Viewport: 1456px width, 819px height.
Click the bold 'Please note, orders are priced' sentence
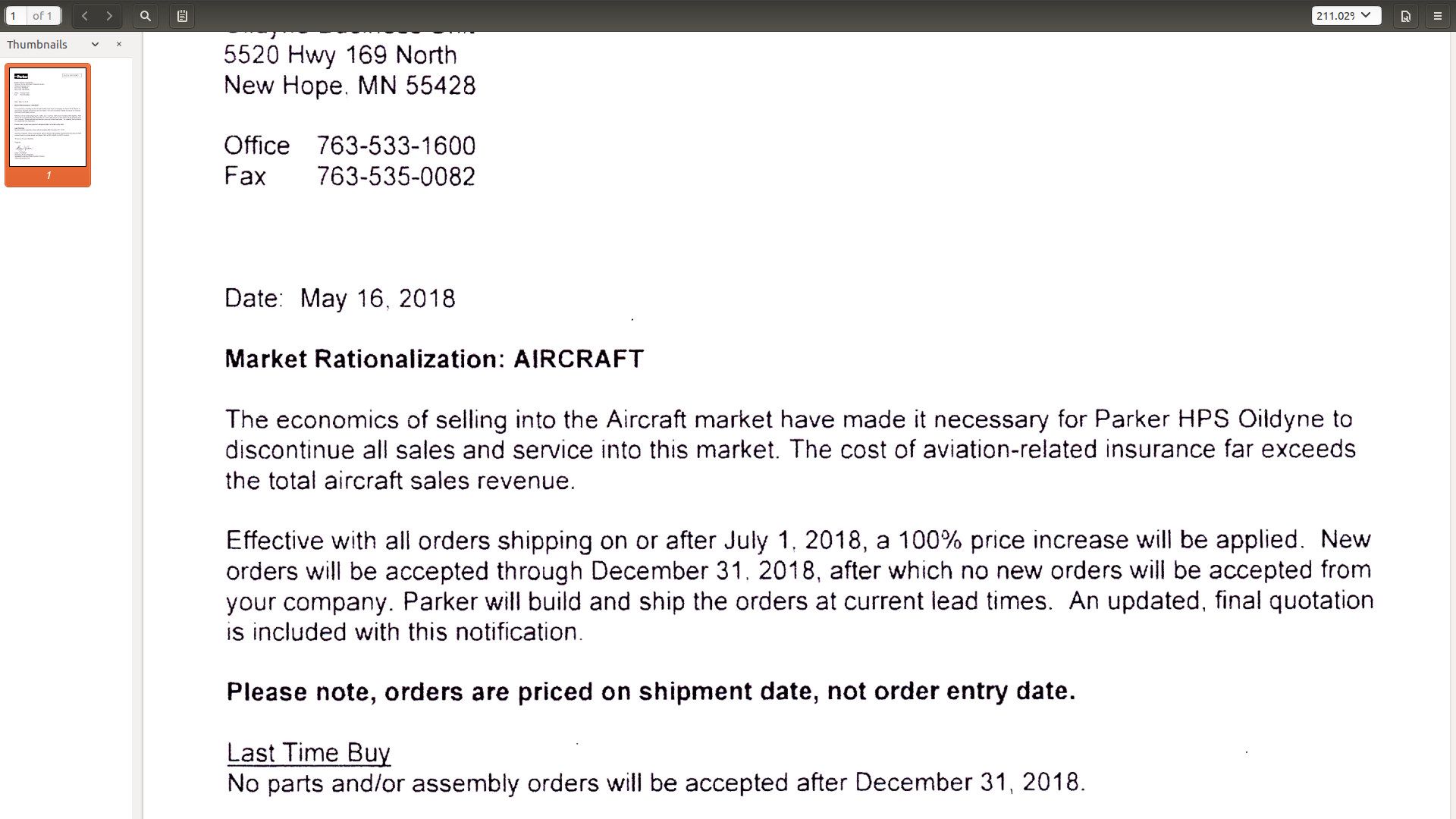click(x=651, y=691)
